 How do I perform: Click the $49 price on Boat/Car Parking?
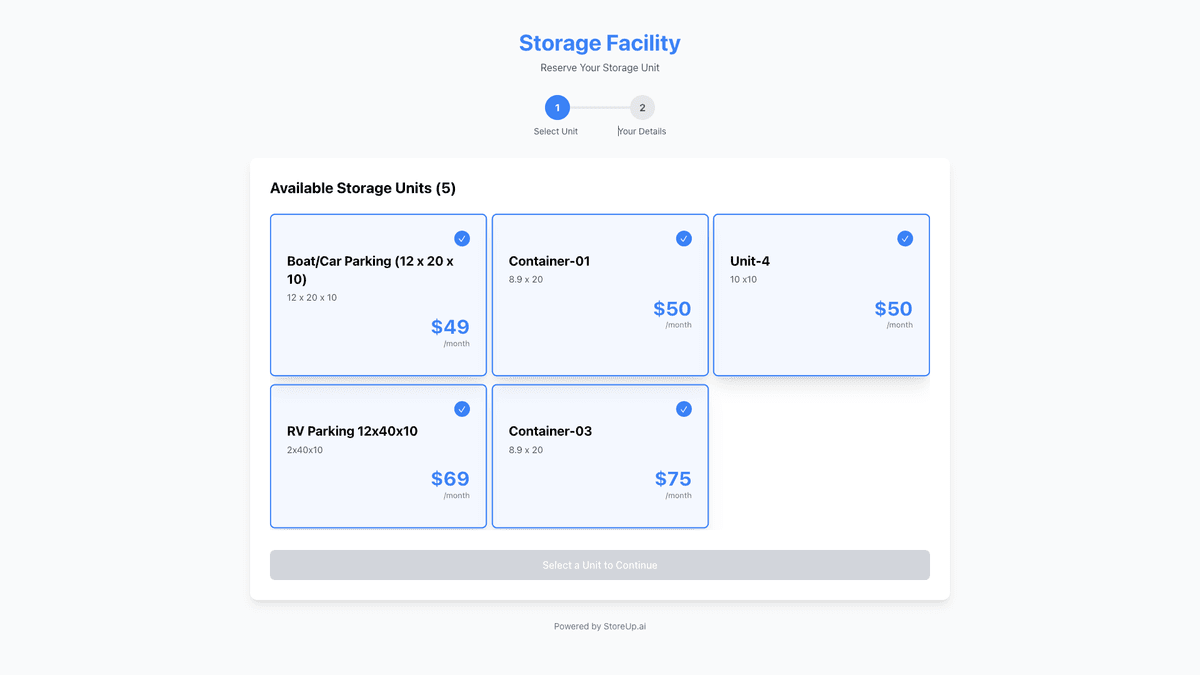tap(450, 327)
